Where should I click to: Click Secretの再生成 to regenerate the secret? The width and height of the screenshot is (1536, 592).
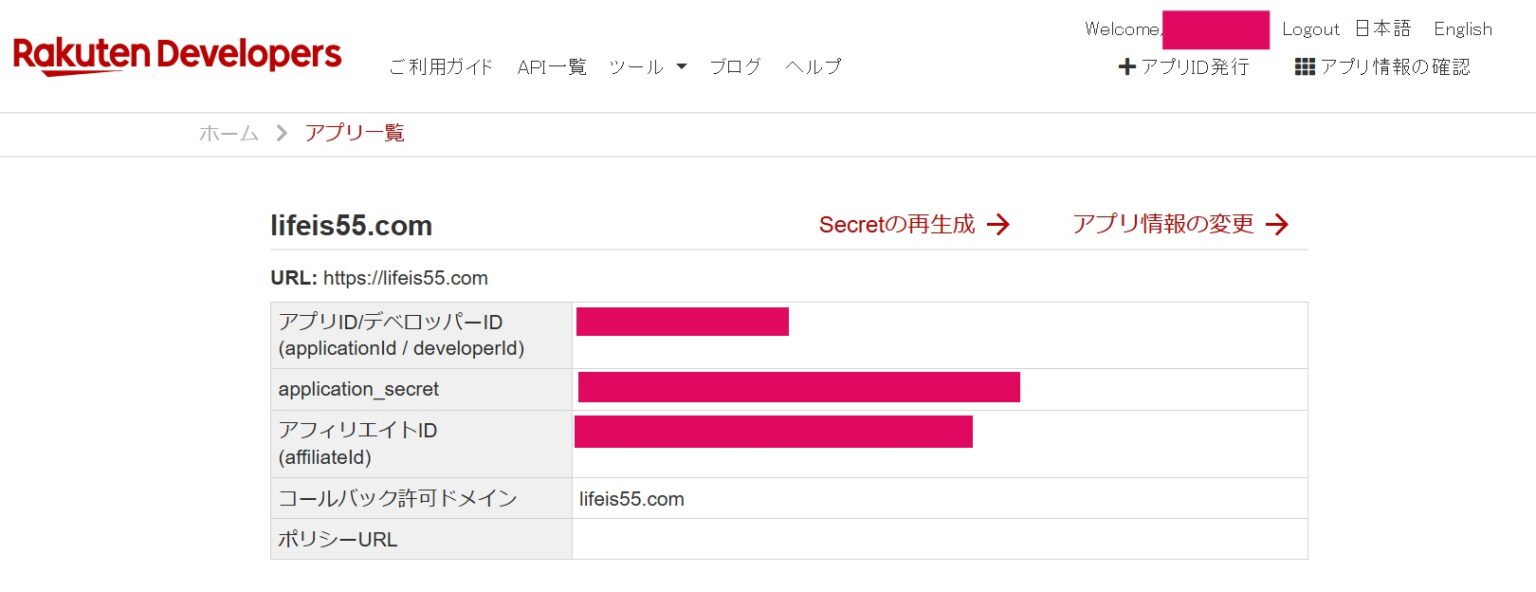click(x=897, y=224)
